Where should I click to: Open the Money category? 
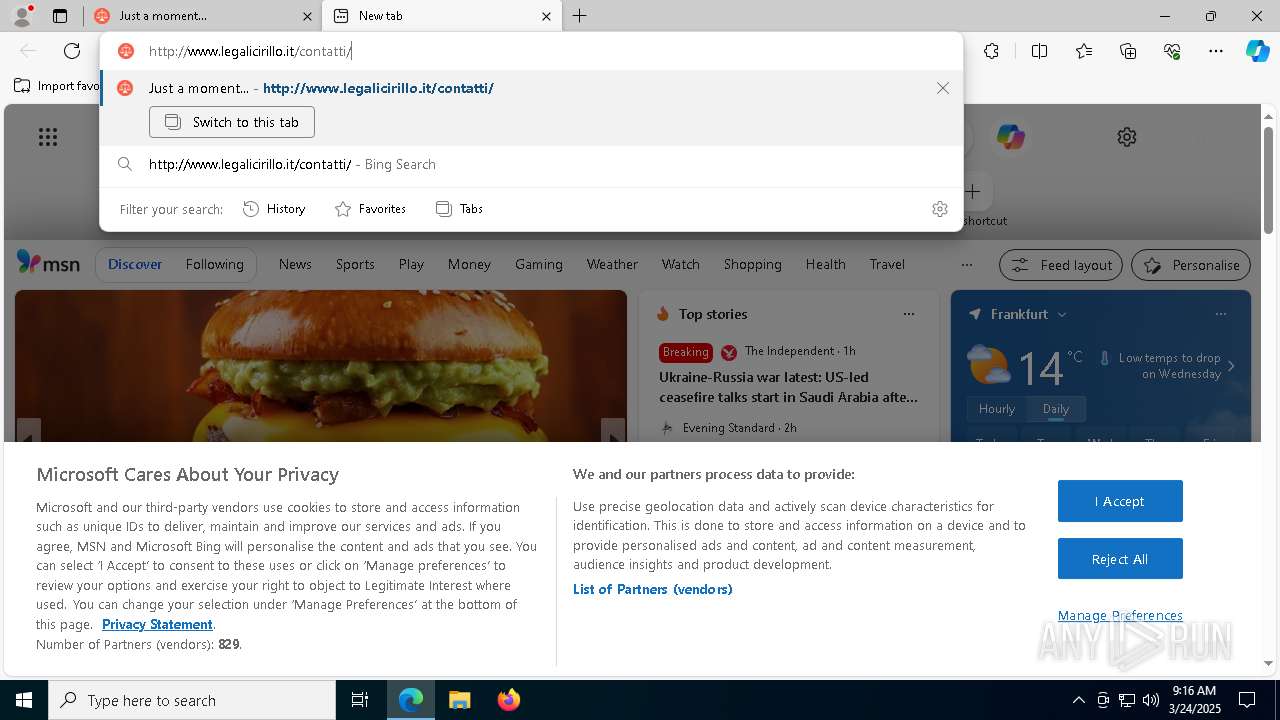coord(469,264)
